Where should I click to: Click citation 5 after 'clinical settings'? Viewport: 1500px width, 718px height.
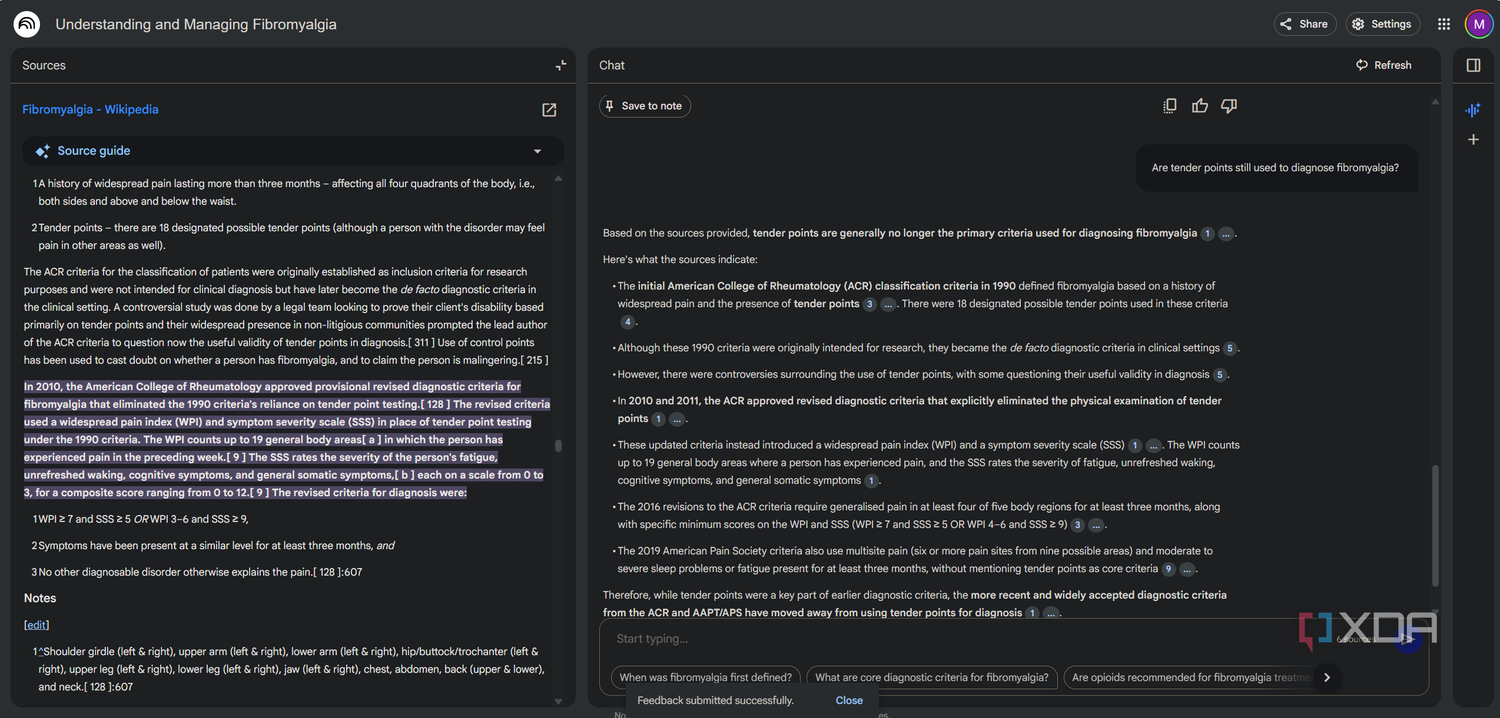pyautogui.click(x=1230, y=348)
